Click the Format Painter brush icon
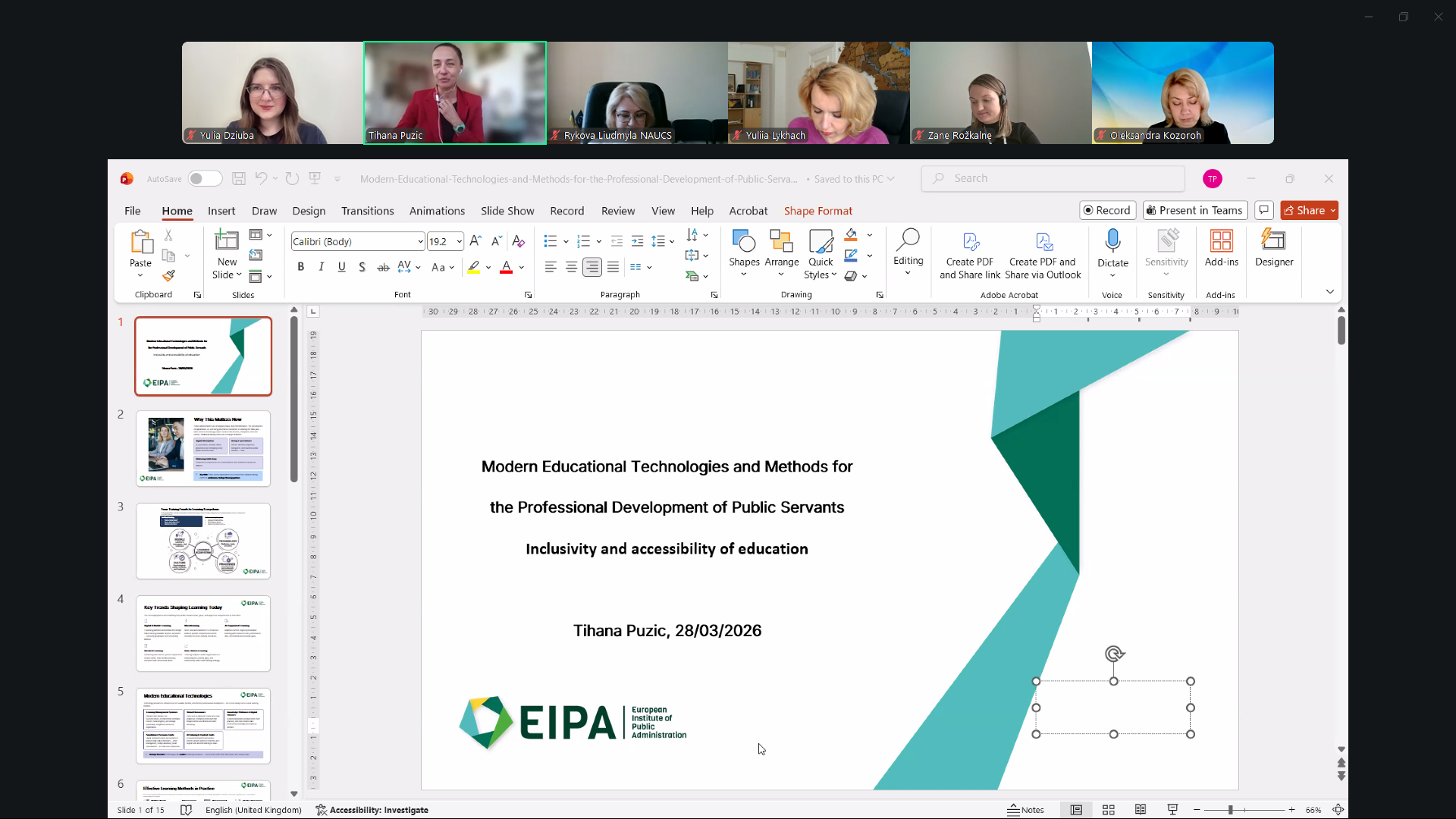This screenshot has height=819, width=1456. point(168,276)
